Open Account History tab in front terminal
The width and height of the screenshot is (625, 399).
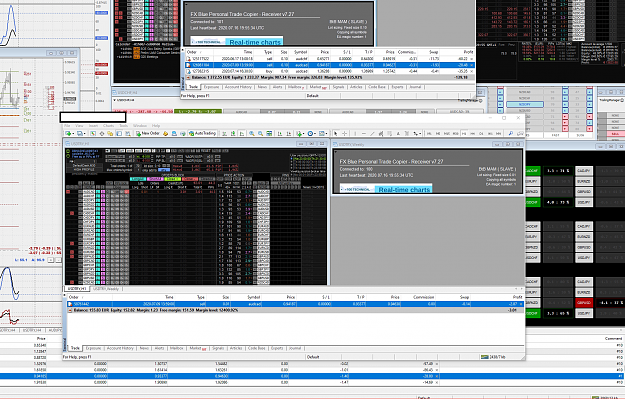tap(120, 348)
